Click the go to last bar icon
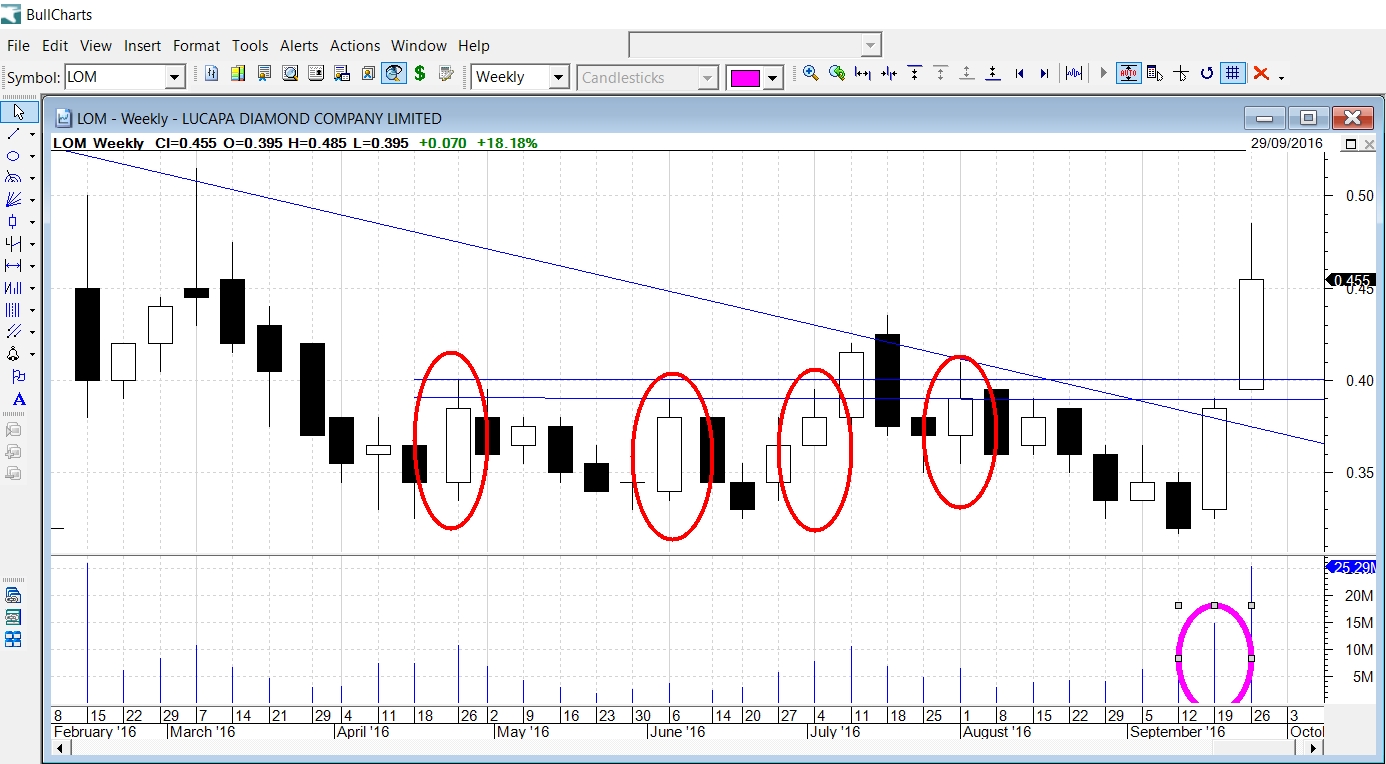This screenshot has width=1386, height=764. pyautogui.click(x=1044, y=73)
